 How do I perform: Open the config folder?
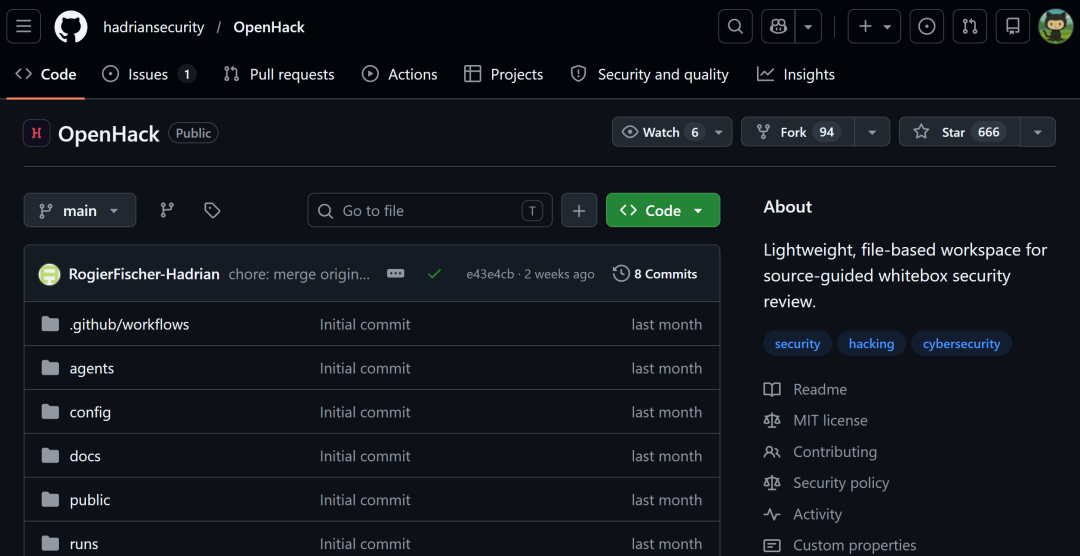pos(90,413)
